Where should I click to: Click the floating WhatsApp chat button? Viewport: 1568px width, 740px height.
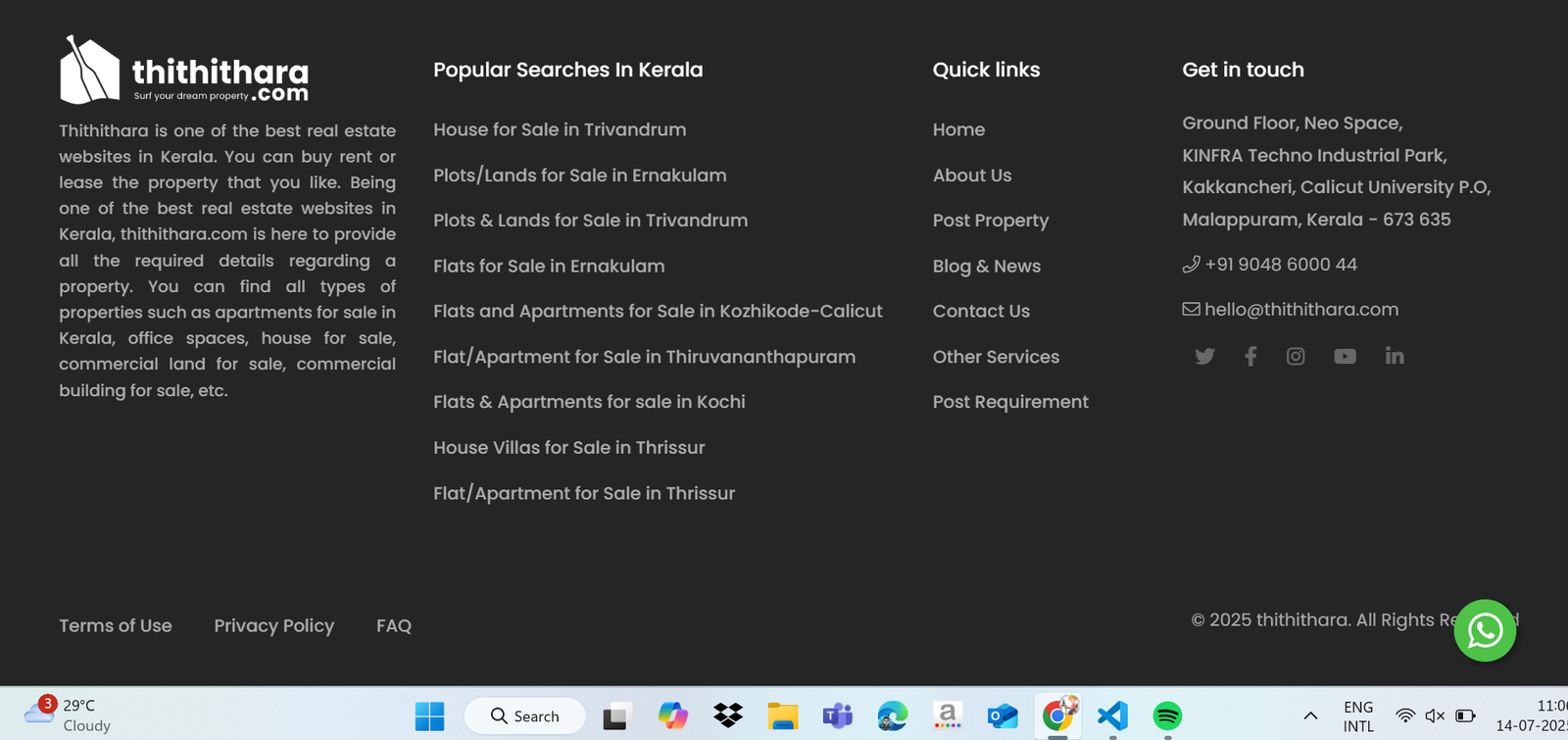[x=1485, y=630]
